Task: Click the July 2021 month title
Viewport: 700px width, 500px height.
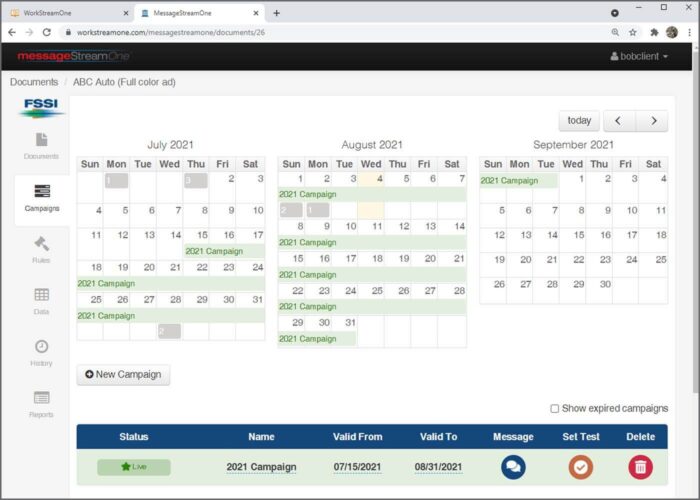Action: coord(170,145)
